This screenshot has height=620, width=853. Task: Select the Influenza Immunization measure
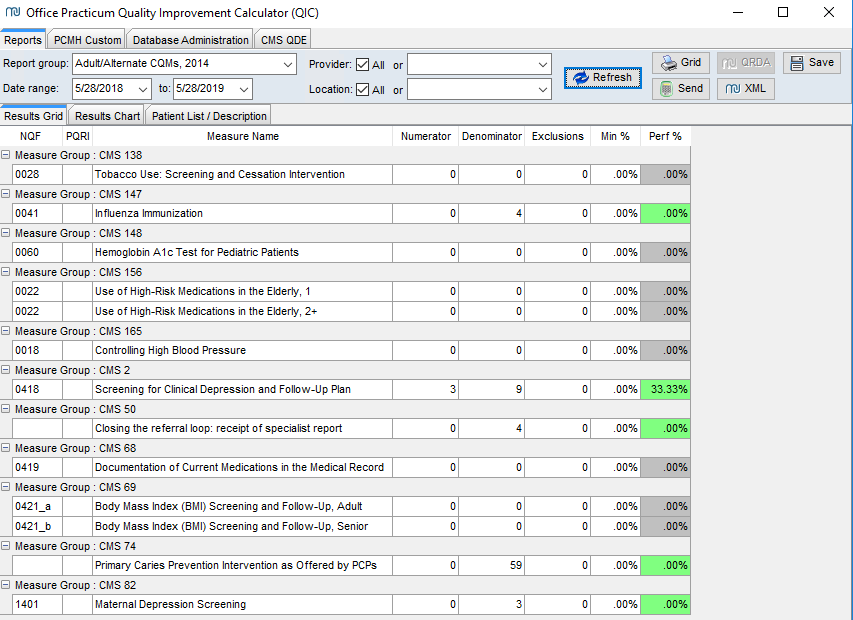[x=351, y=214]
